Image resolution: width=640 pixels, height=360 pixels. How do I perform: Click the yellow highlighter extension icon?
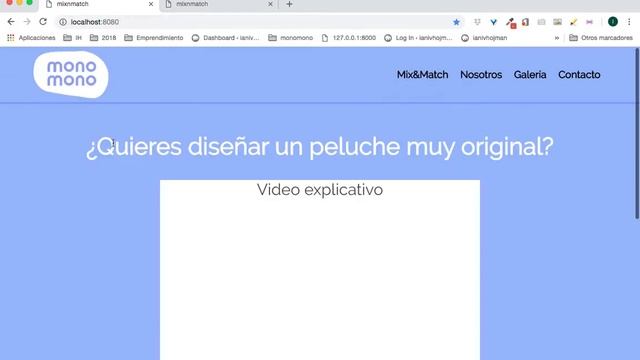(x=573, y=22)
